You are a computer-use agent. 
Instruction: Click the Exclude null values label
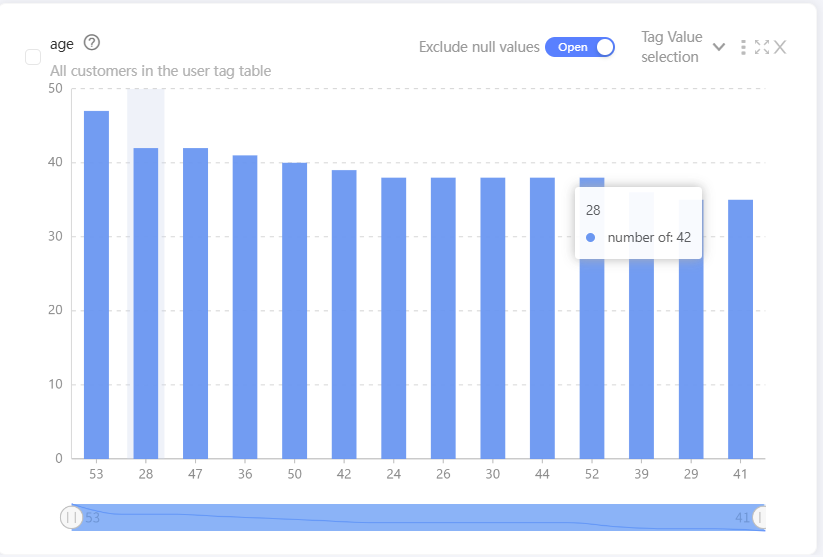[479, 47]
